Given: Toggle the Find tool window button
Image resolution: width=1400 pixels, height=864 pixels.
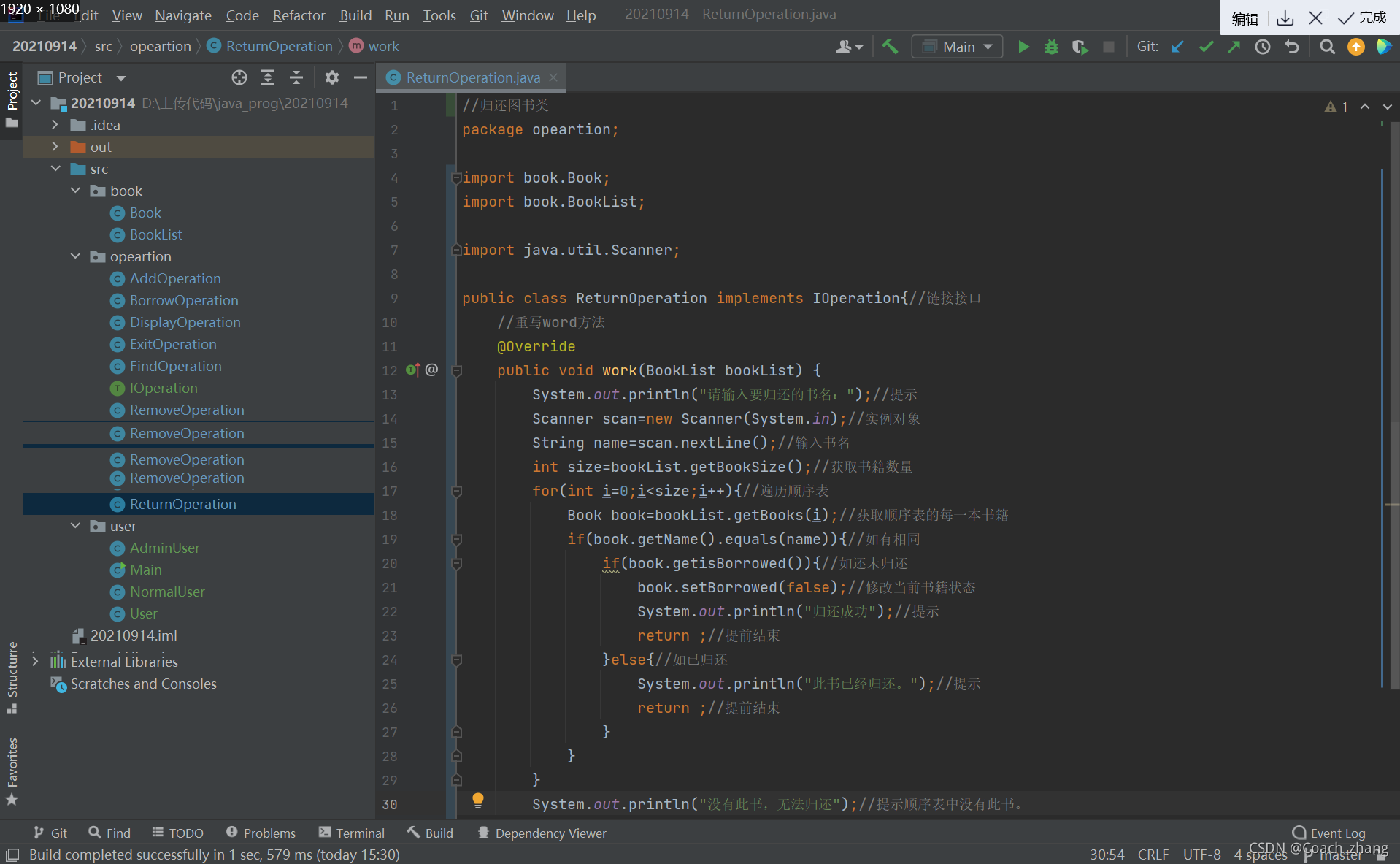Looking at the screenshot, I should pyautogui.click(x=109, y=833).
